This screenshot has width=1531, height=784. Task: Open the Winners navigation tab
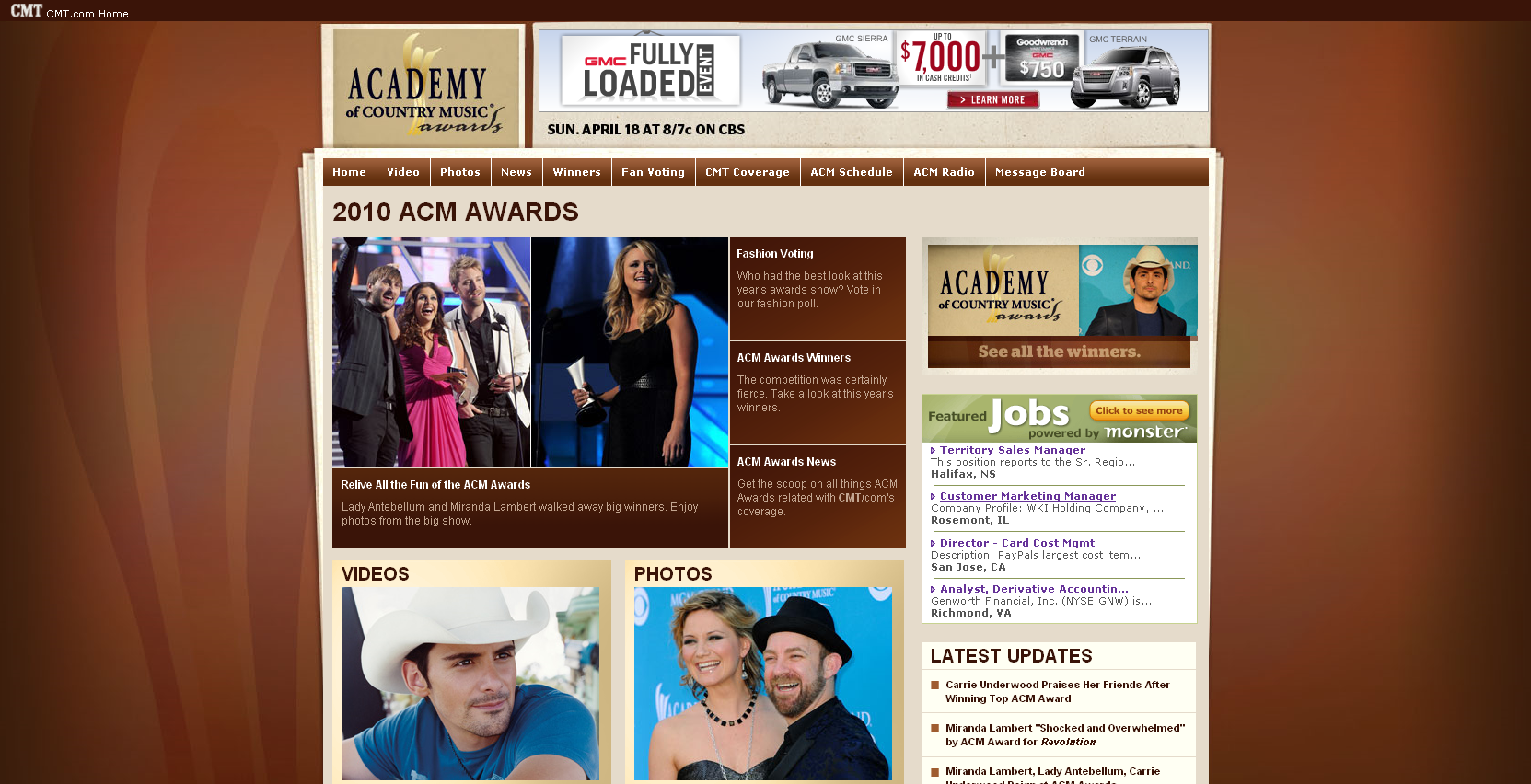pos(576,172)
